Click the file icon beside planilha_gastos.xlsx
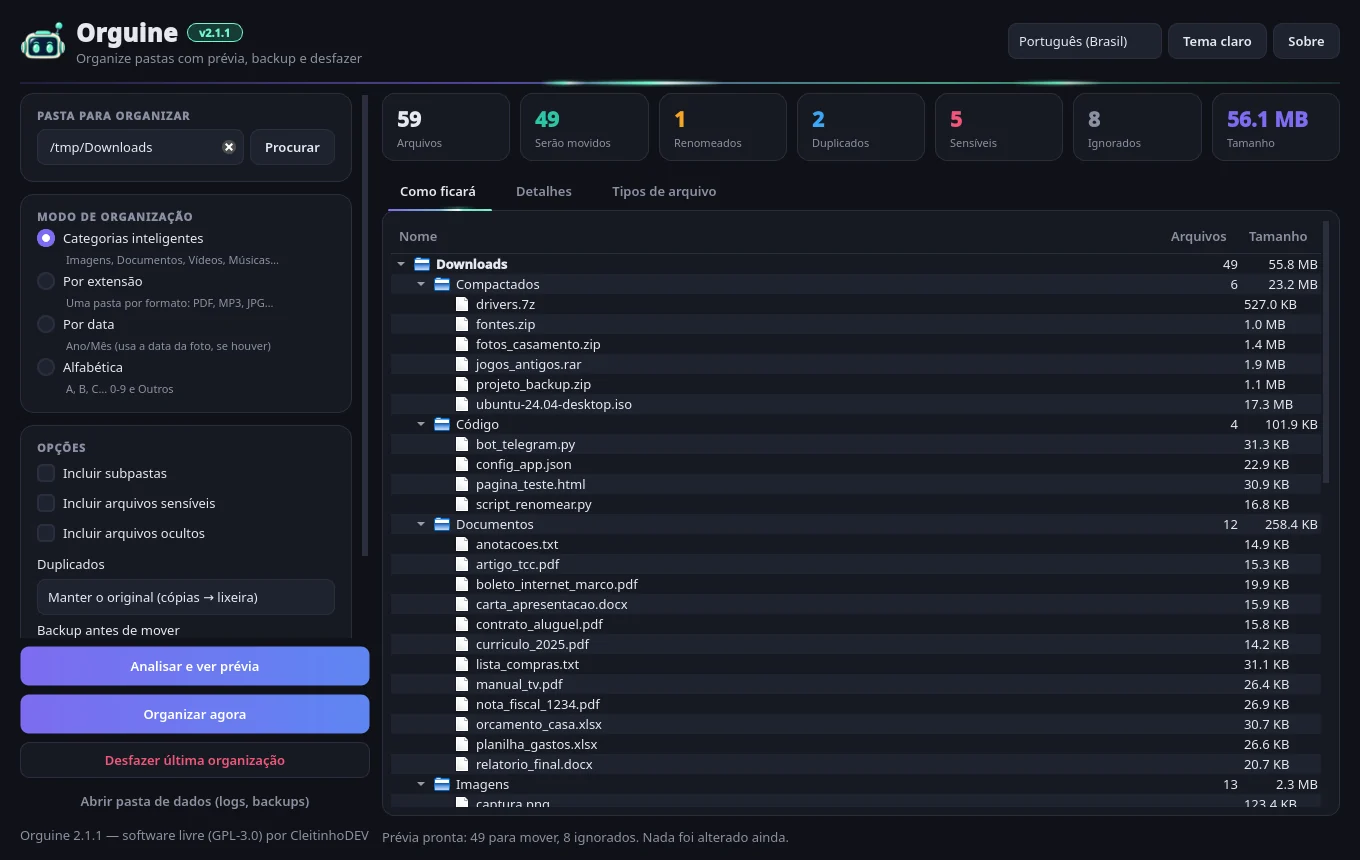 coord(462,744)
